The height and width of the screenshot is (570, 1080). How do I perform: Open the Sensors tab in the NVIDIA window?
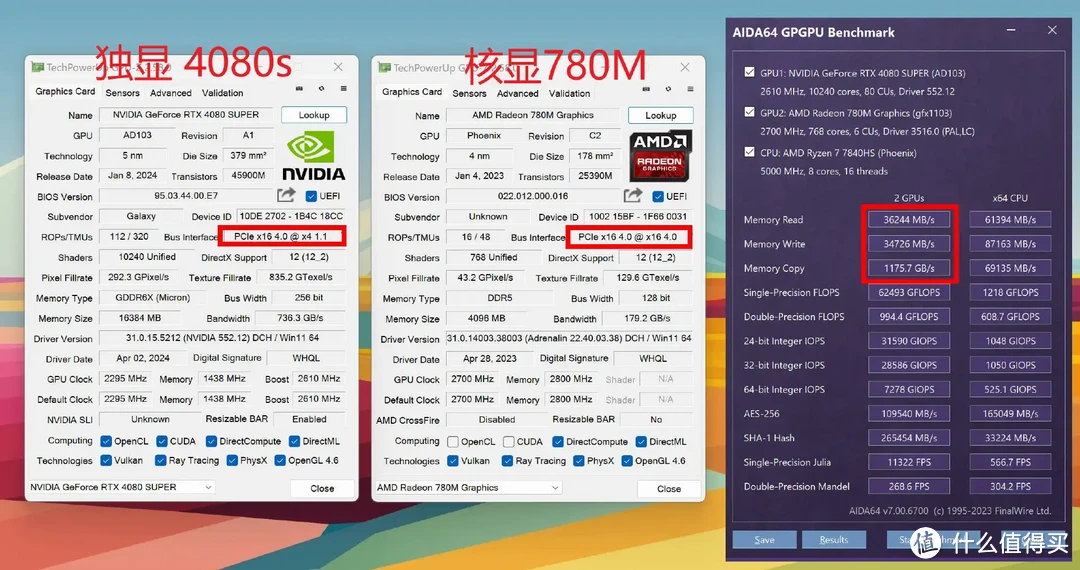click(123, 93)
